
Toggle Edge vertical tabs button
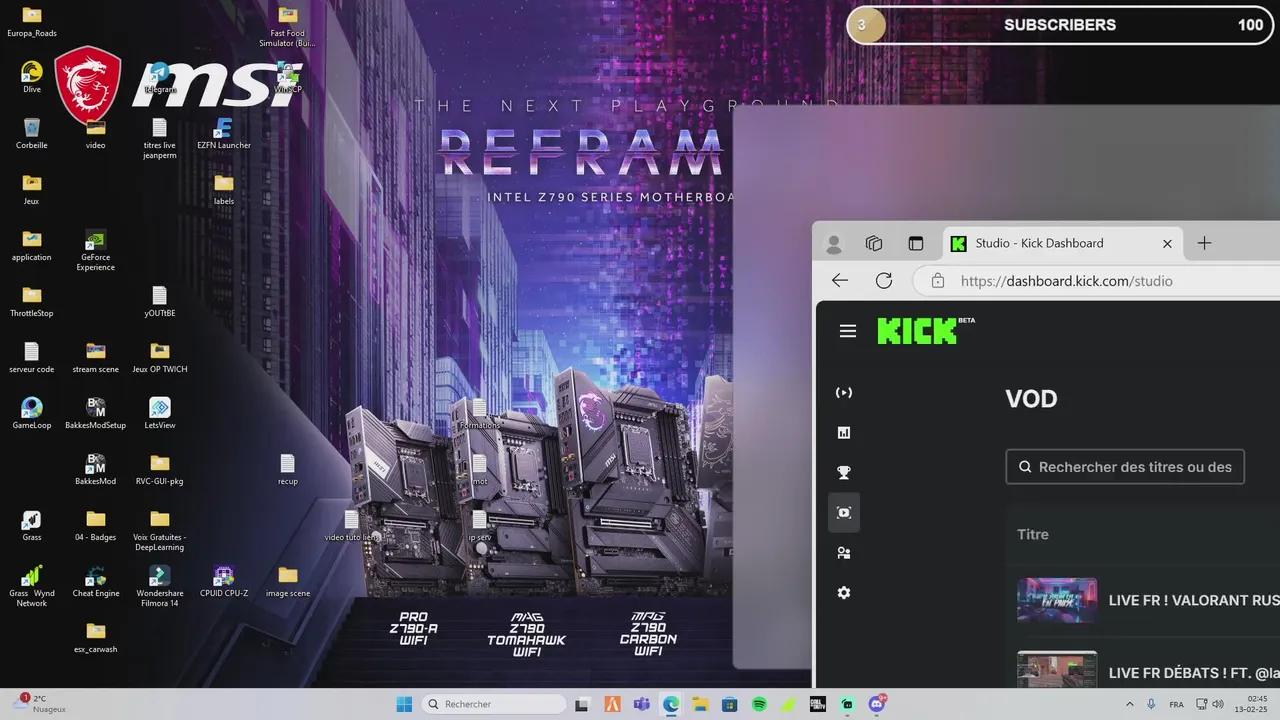pyautogui.click(x=915, y=243)
